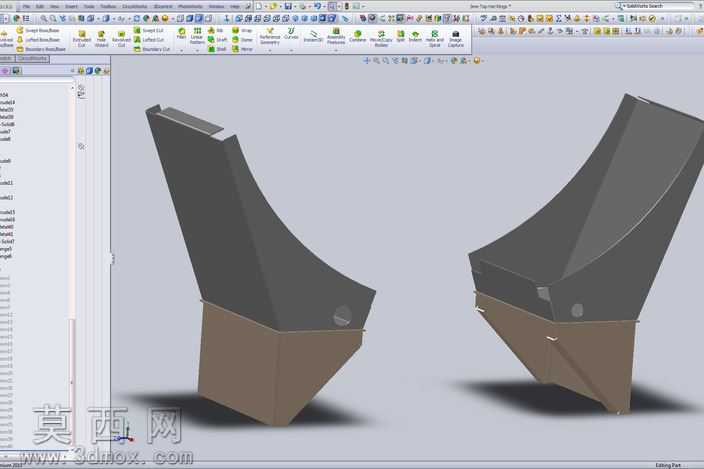Click the left panel collapse handle
The height and width of the screenshot is (469, 704).
[x=112, y=258]
